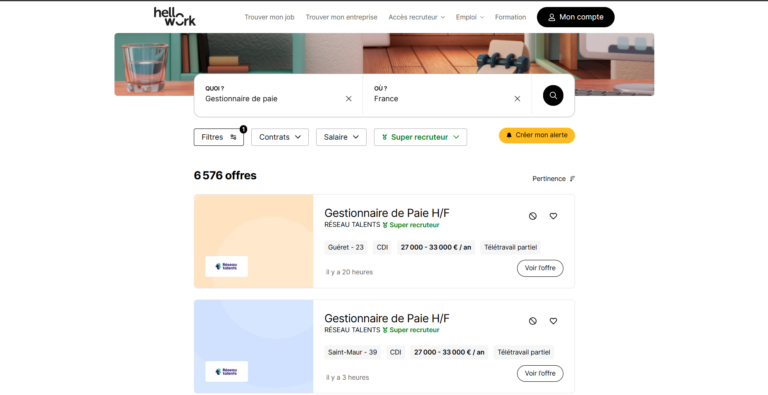Image resolution: width=768 pixels, height=395 pixels.
Task: Go to Trouver mon job
Action: point(269,17)
